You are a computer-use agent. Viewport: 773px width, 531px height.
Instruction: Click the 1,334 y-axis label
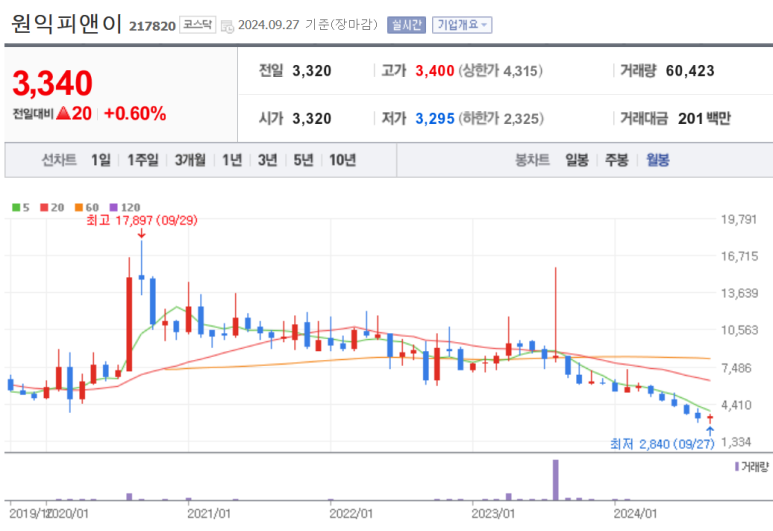tap(737, 442)
